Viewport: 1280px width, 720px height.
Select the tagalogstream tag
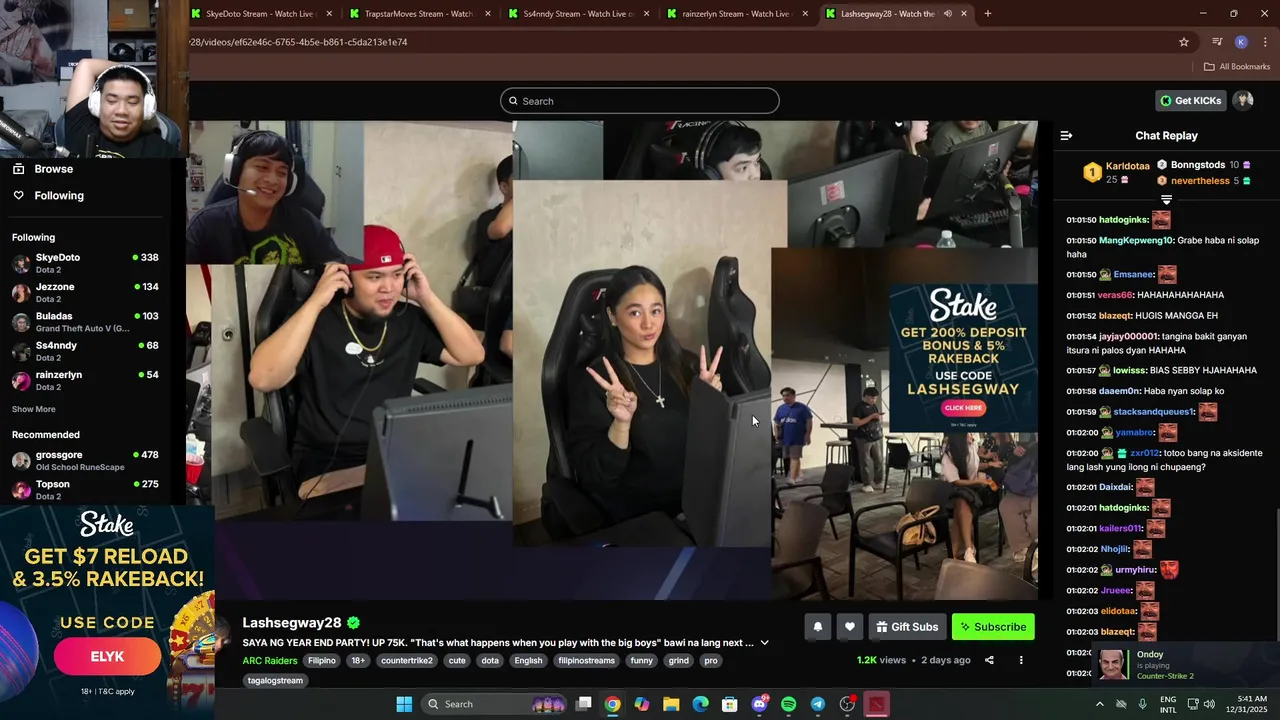[275, 681]
